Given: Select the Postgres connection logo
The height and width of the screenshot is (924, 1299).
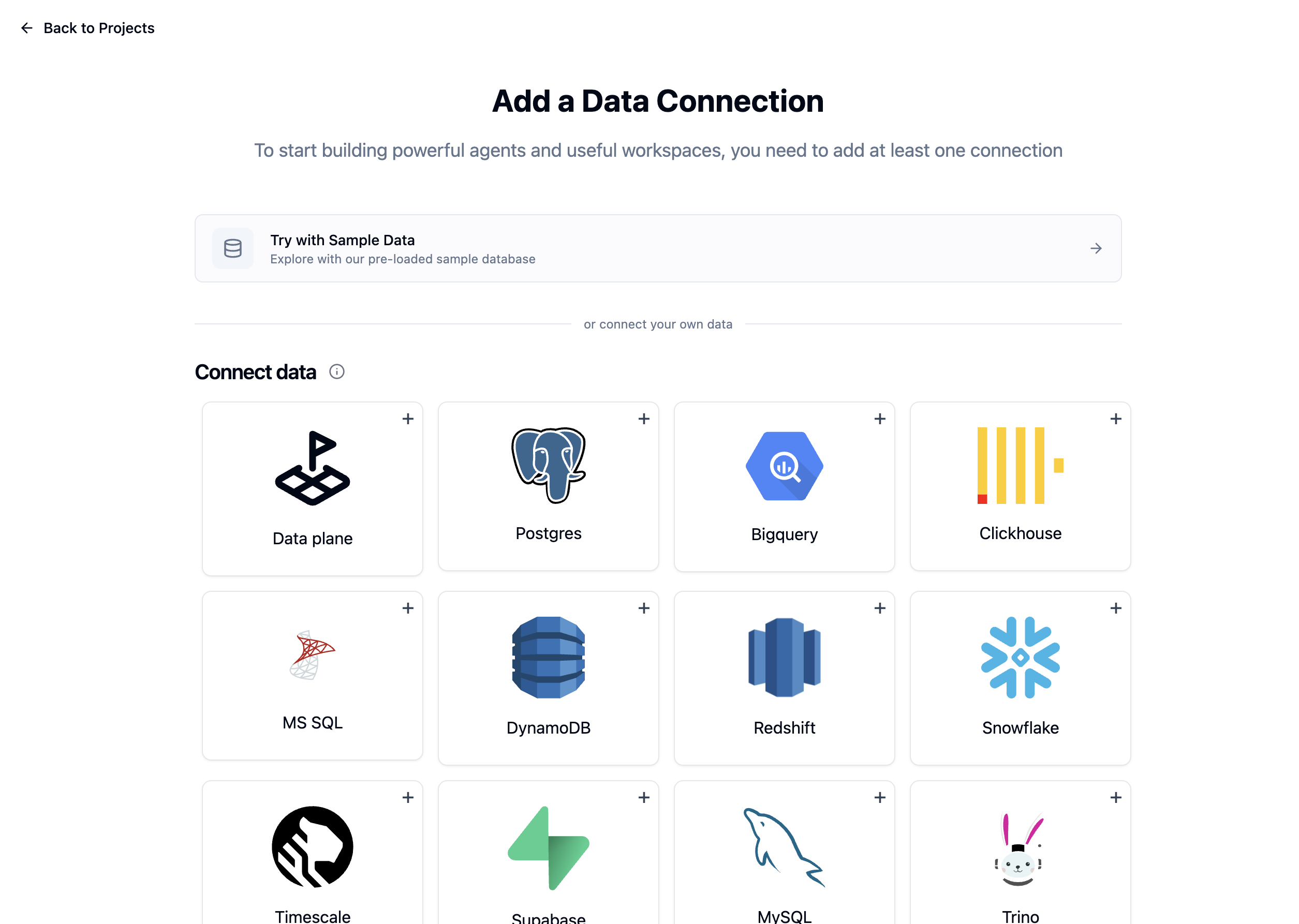Looking at the screenshot, I should (548, 466).
